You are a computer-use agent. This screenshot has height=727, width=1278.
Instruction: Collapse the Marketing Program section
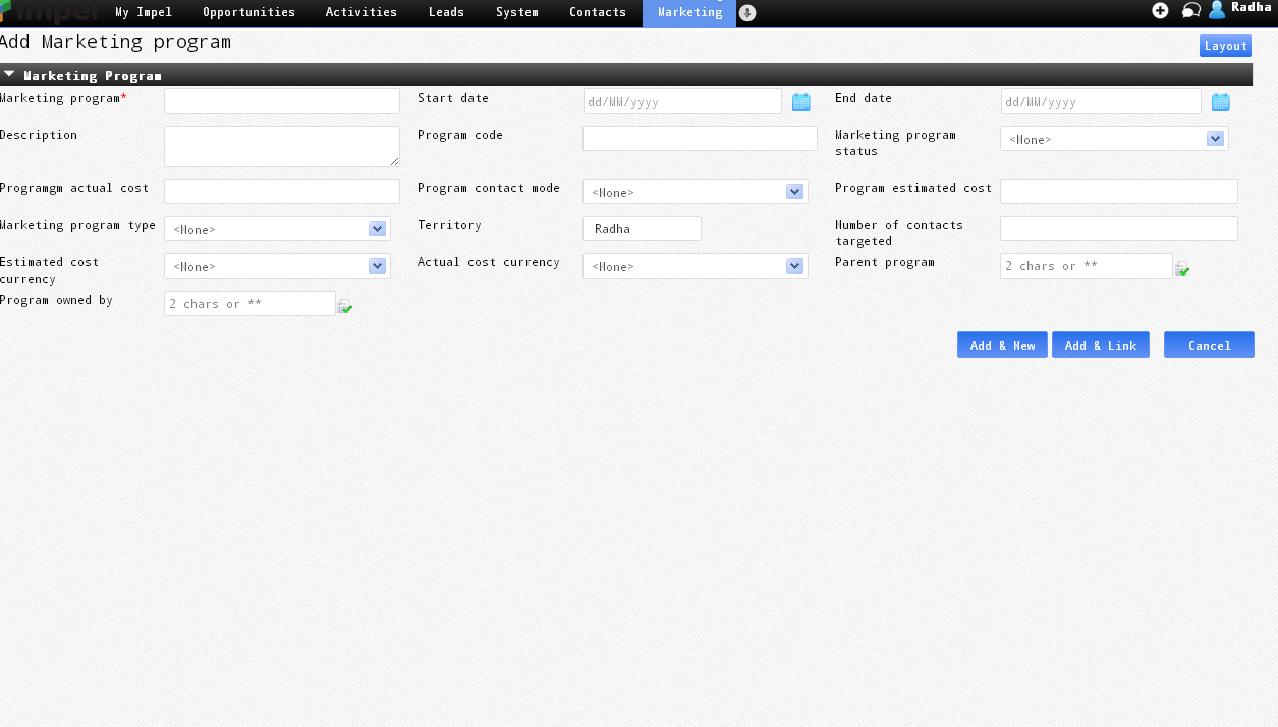[9, 74]
